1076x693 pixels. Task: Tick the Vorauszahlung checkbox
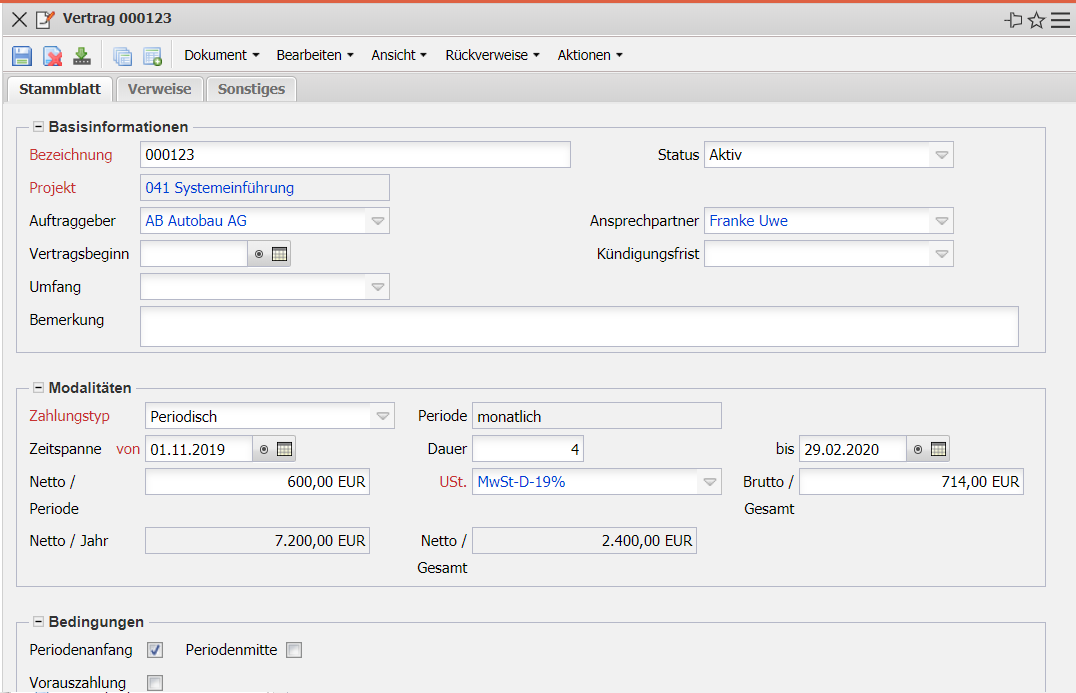155,683
